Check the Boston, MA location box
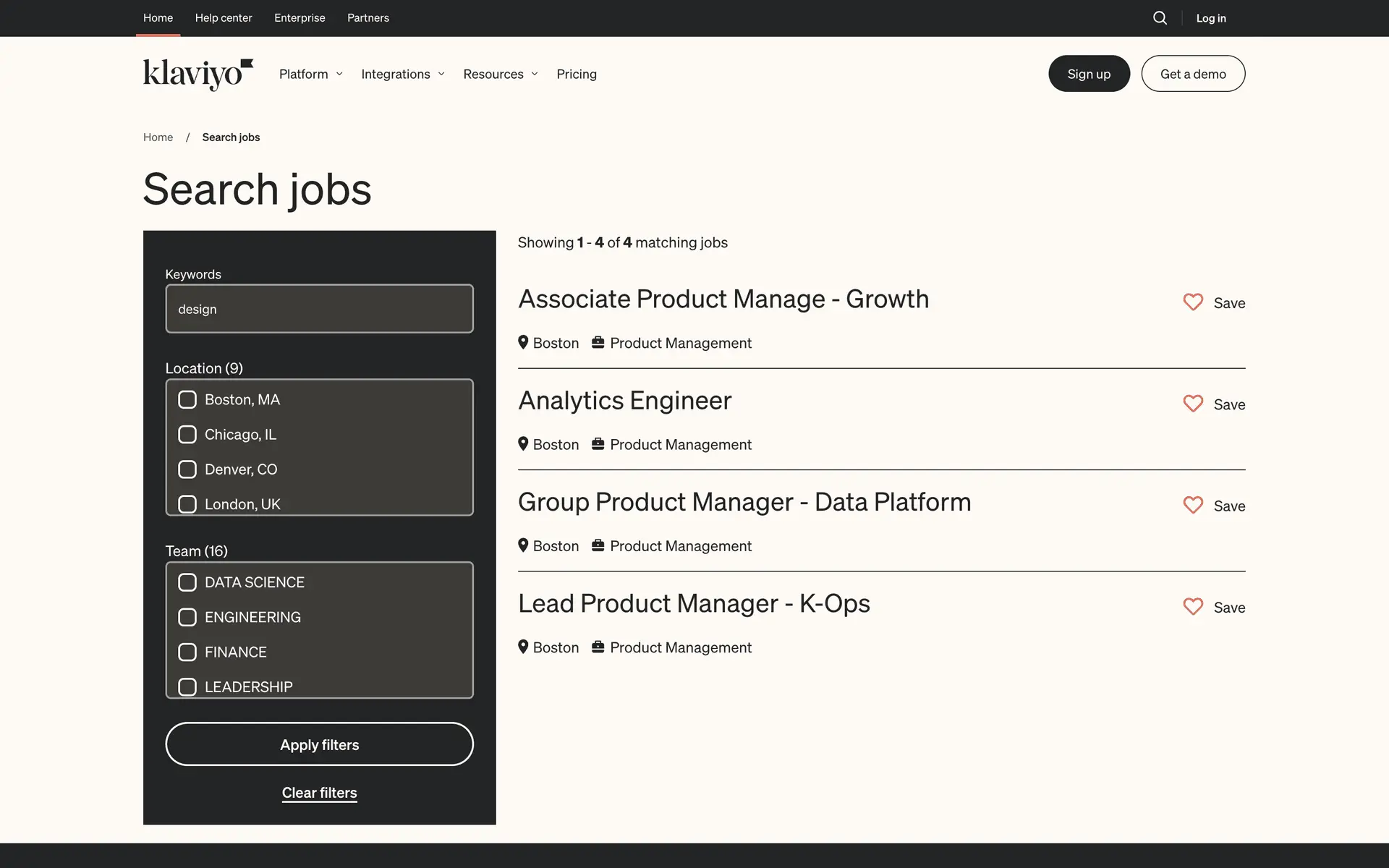Screen dimensions: 1389x868 pos(187,399)
